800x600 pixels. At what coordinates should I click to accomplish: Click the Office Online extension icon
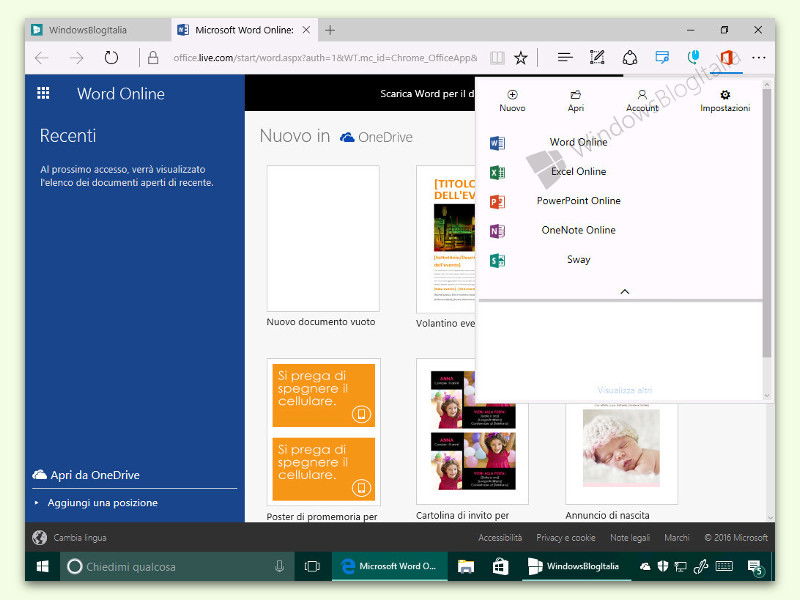[727, 57]
